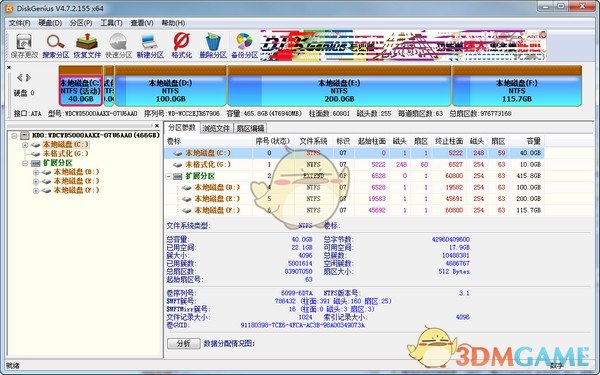
Task: Click the 标识 column header
Action: 343,141
